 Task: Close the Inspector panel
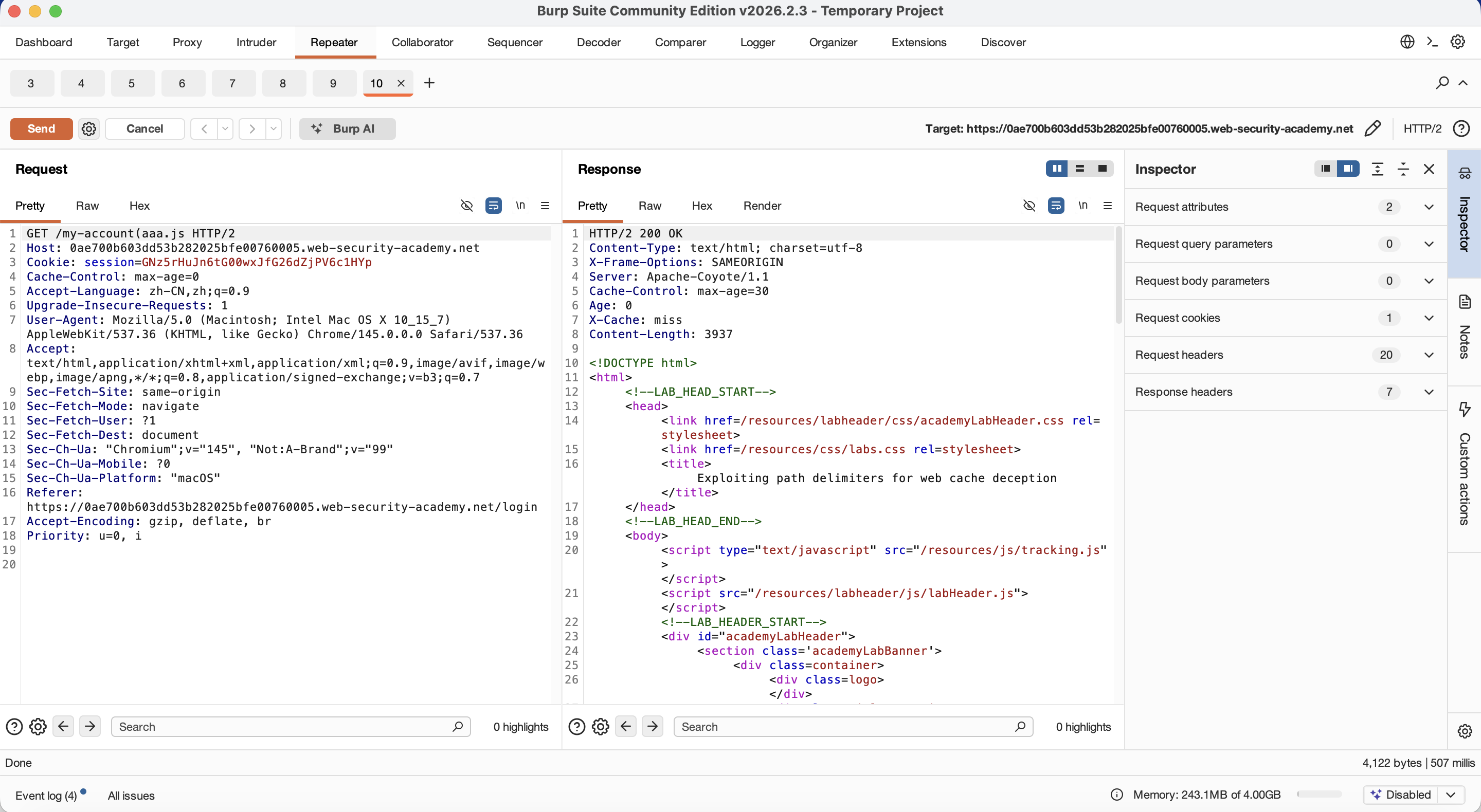[1429, 169]
